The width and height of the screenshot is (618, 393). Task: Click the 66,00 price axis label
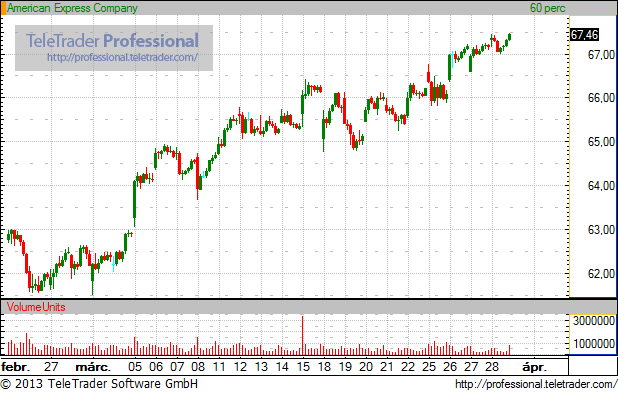coord(601,98)
